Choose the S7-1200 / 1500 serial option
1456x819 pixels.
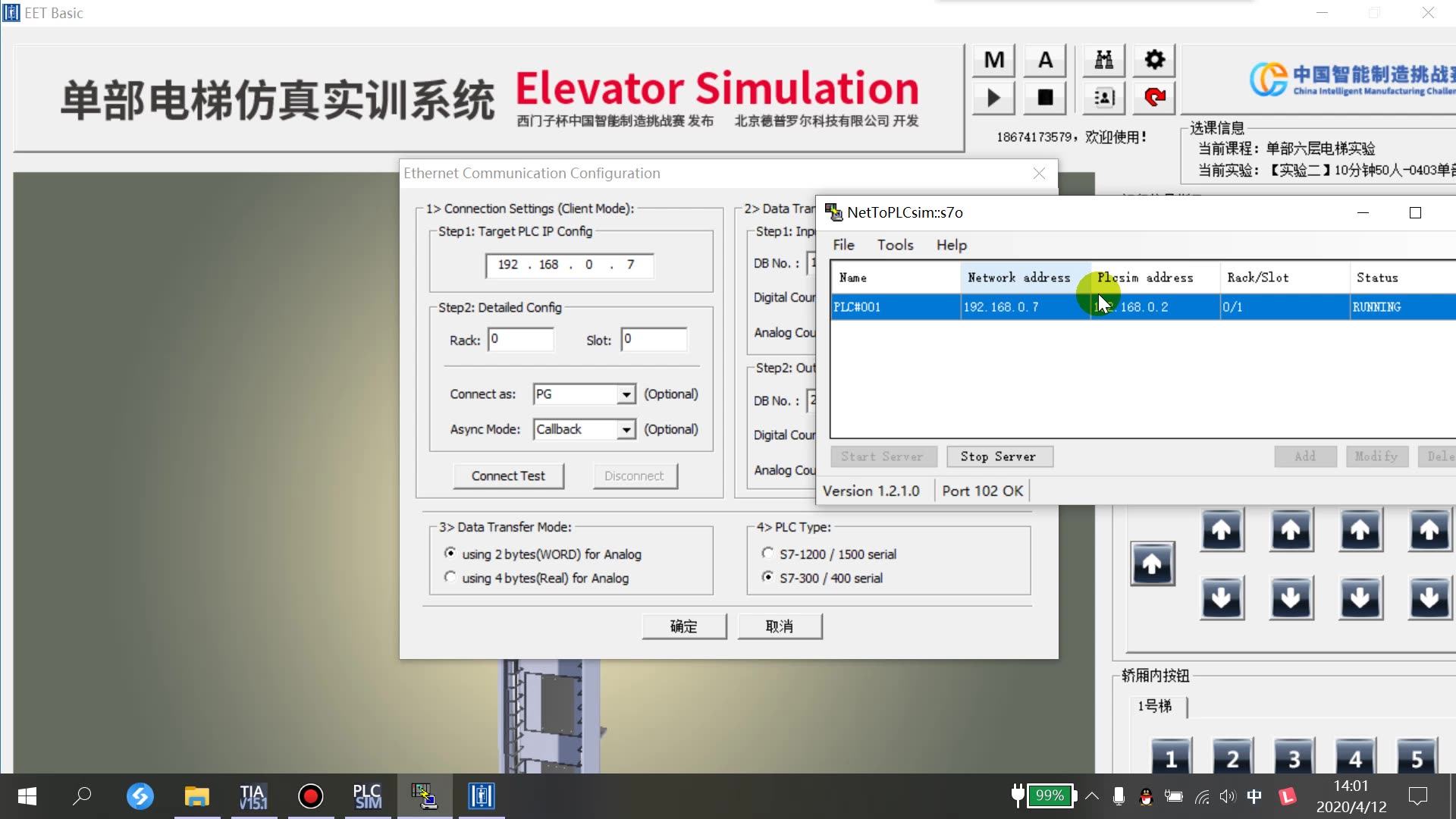[x=768, y=554]
